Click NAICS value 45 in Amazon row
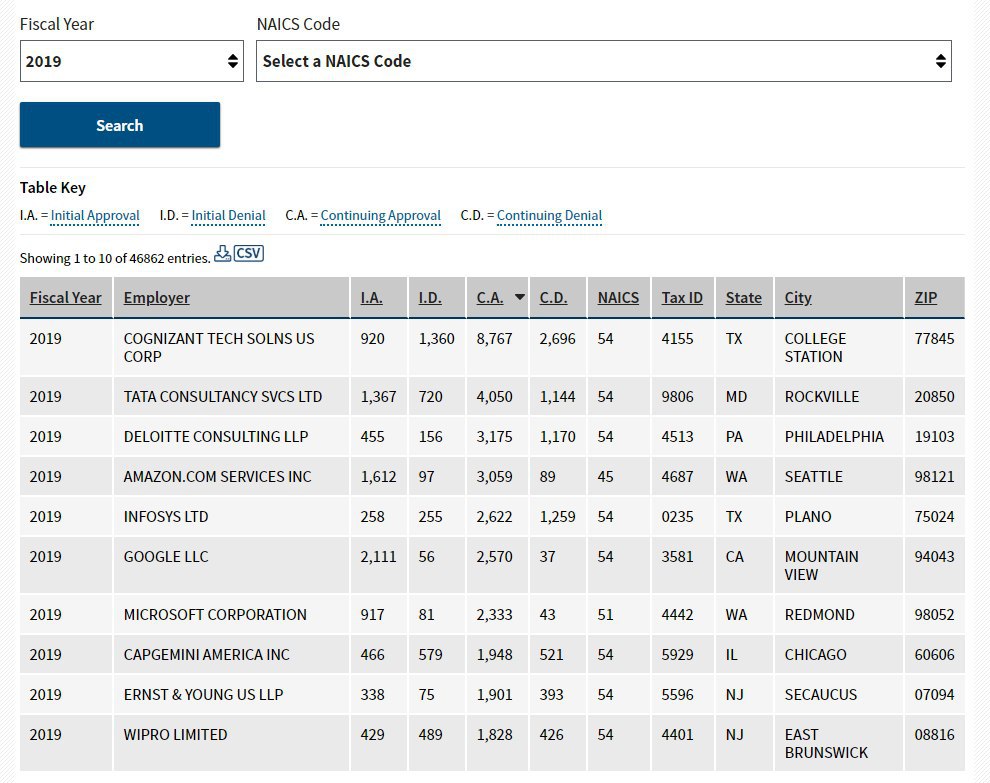This screenshot has height=783, width=990. (605, 476)
